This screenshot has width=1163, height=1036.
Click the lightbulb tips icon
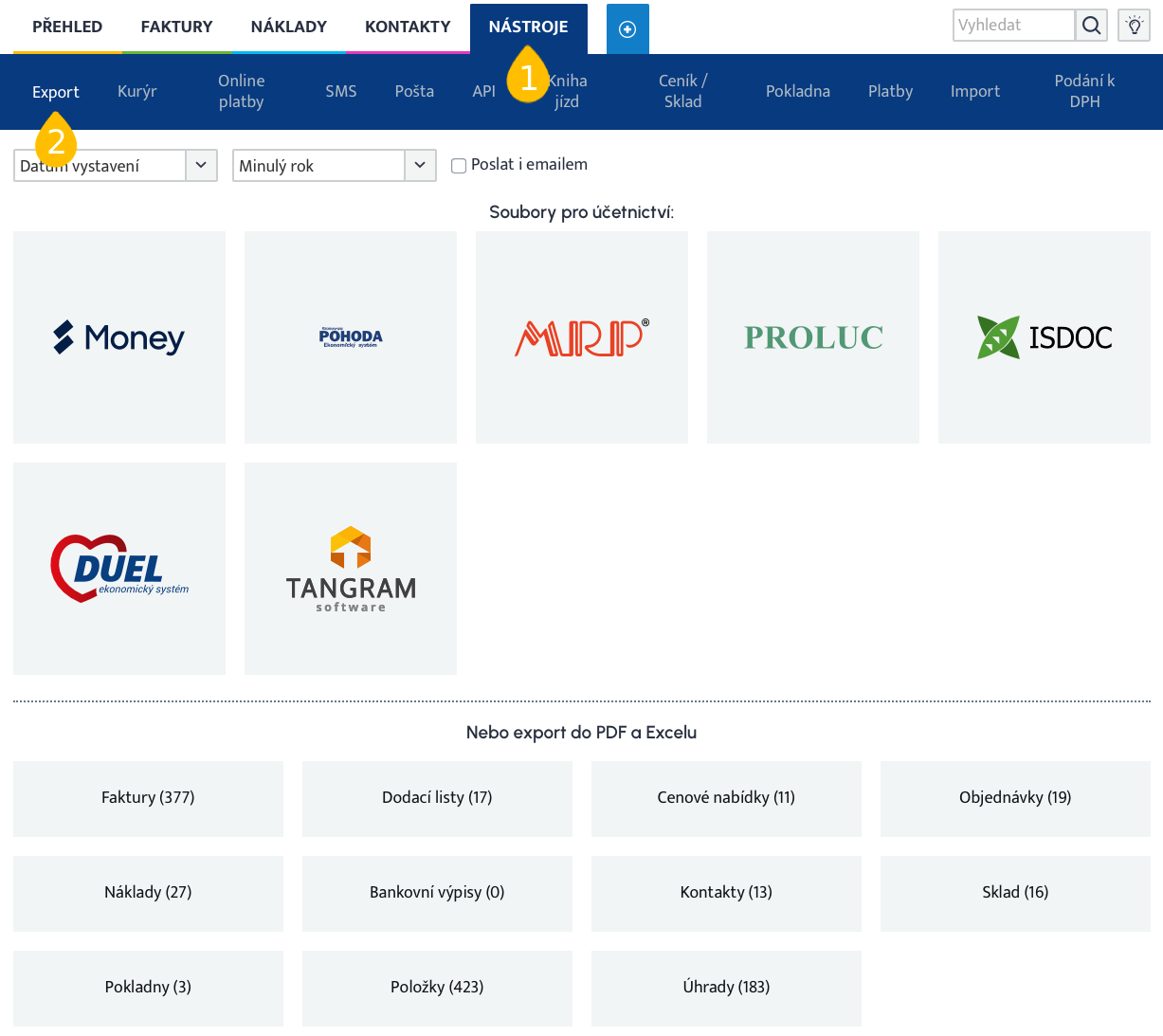(x=1135, y=26)
